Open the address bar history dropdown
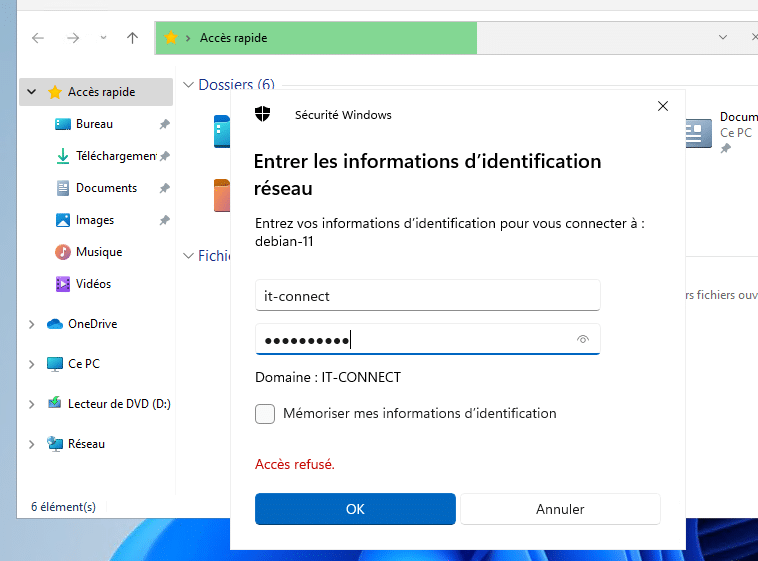Image resolution: width=758 pixels, height=561 pixels. point(723,38)
